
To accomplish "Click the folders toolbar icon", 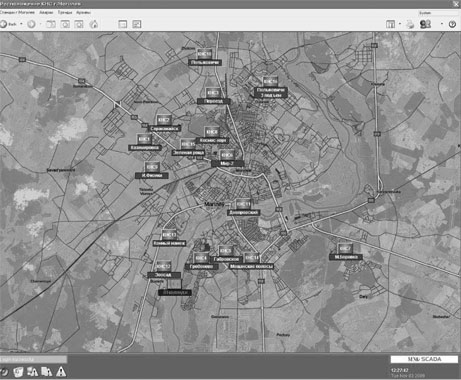I will point(51,24).
